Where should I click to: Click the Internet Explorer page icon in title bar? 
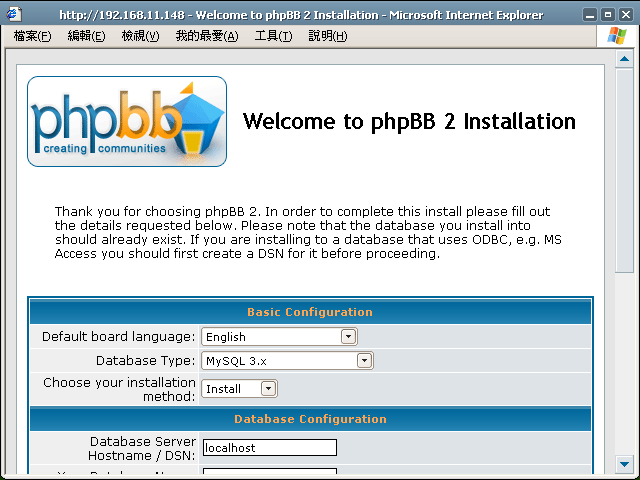click(x=13, y=14)
